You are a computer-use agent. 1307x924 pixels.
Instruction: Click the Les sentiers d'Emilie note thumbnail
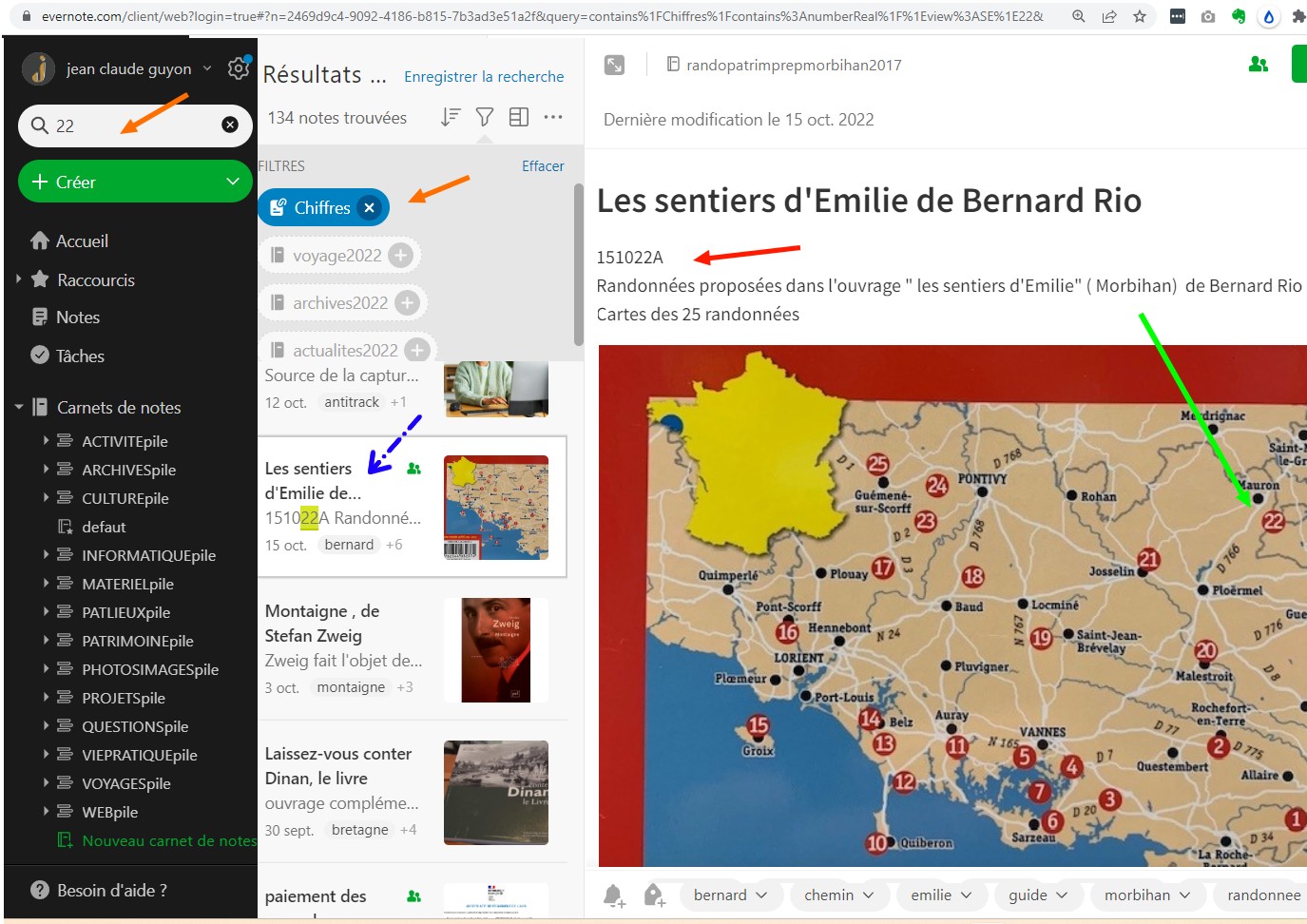coord(496,508)
